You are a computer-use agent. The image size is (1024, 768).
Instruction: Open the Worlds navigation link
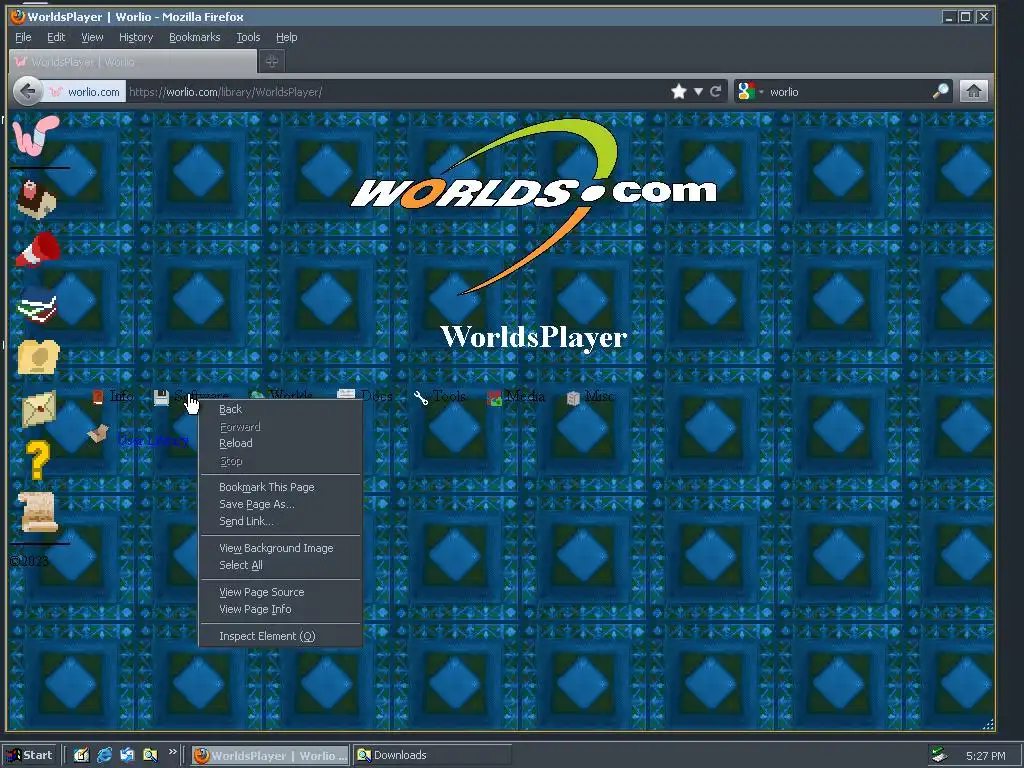coord(291,396)
